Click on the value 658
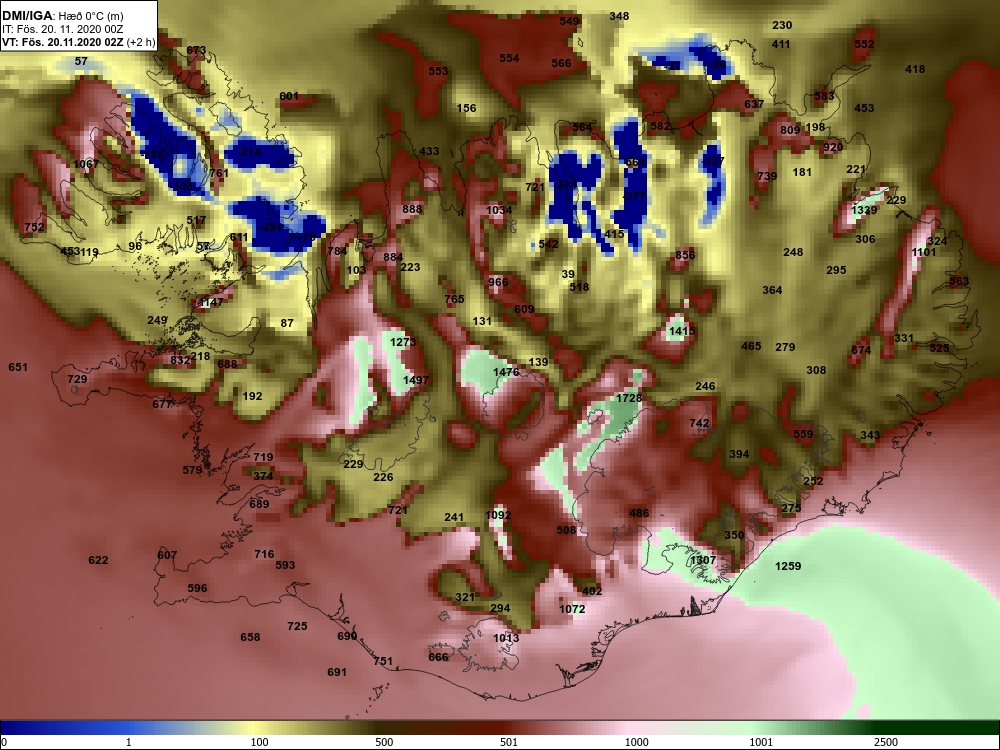 click(250, 636)
